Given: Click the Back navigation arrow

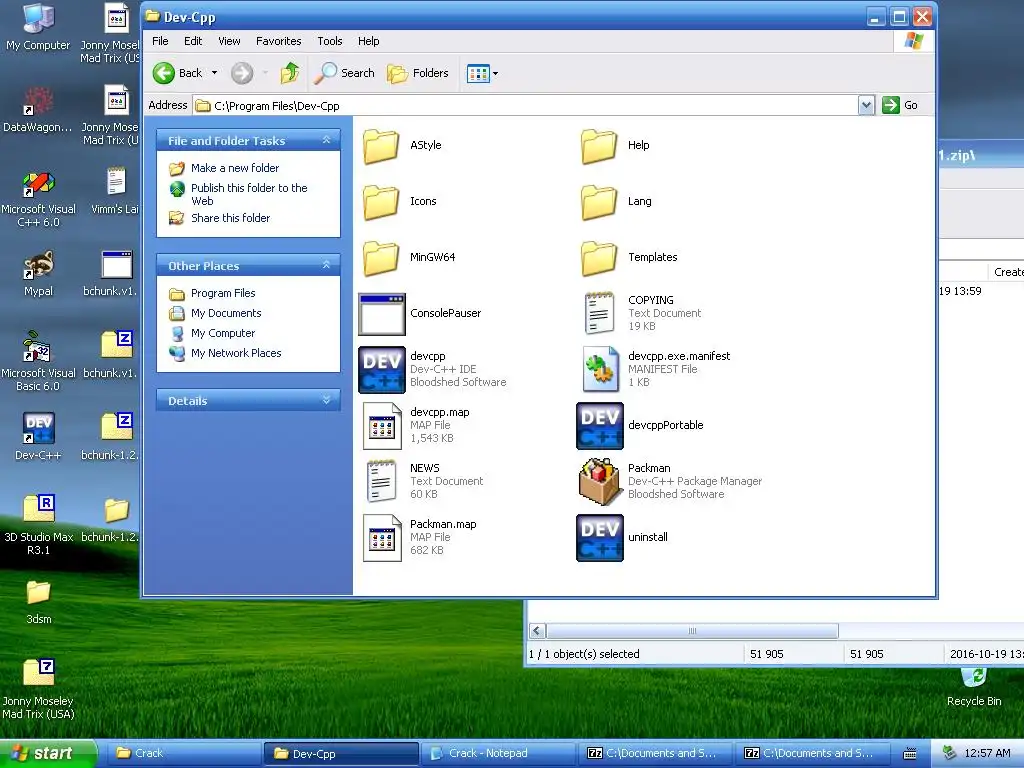Looking at the screenshot, I should coord(178,73).
